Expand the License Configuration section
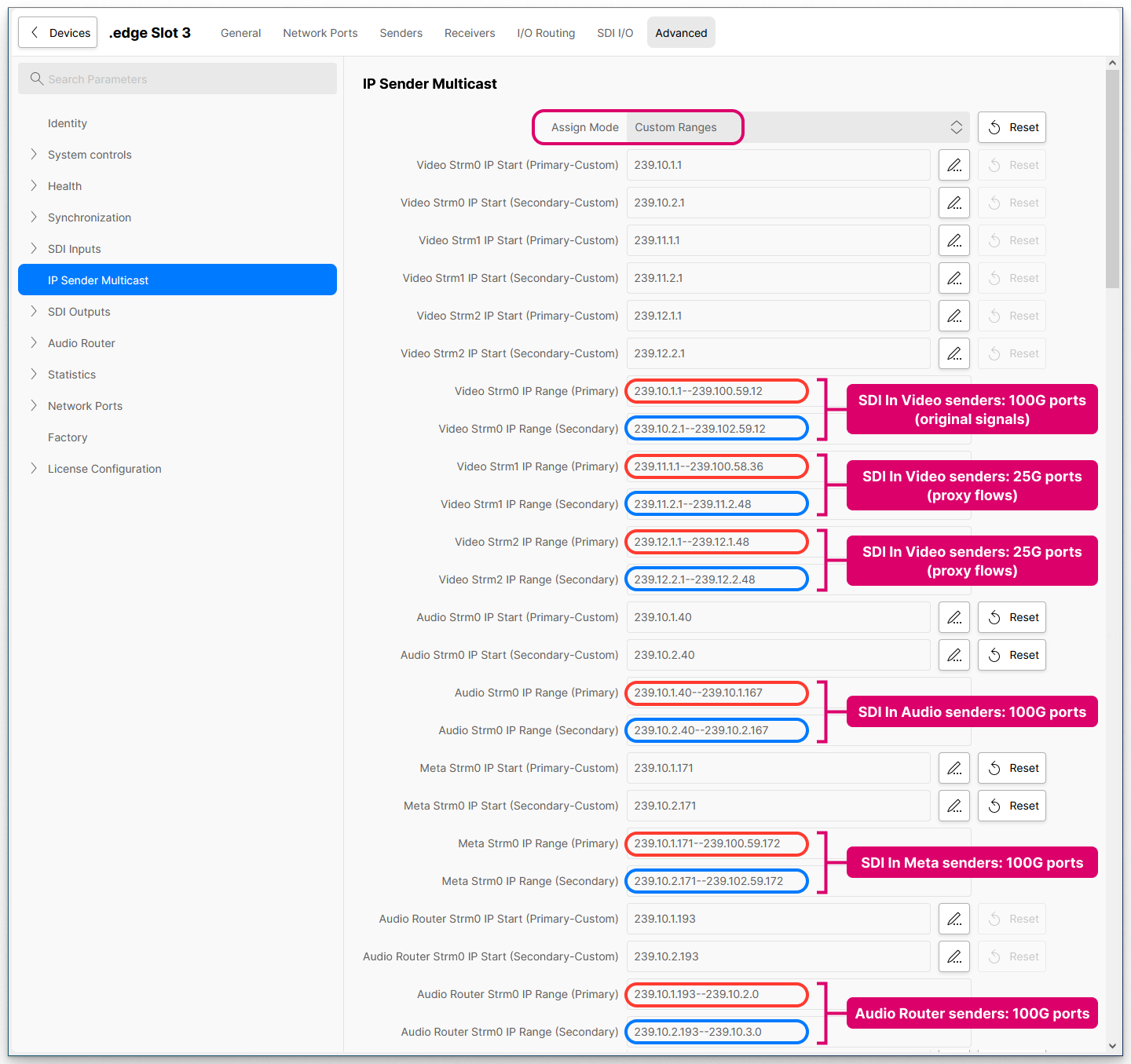The image size is (1131, 1064). [x=34, y=469]
